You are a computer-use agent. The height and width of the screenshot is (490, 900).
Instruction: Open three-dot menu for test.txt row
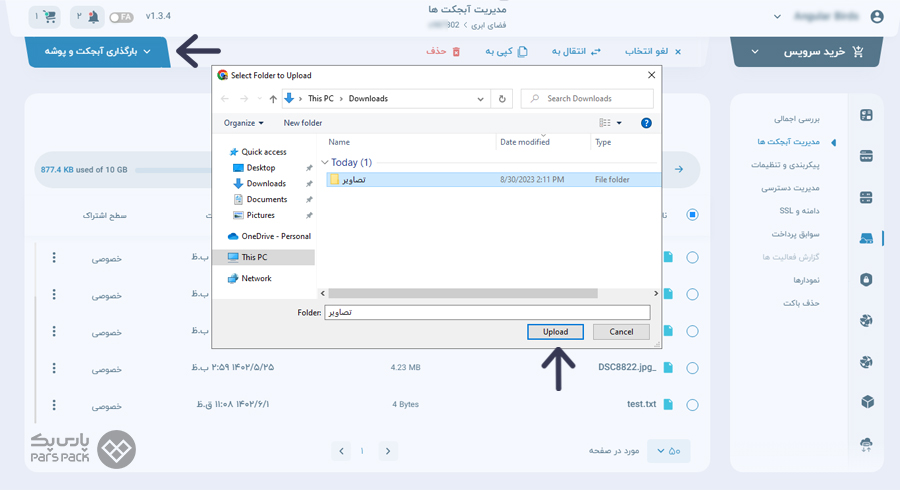coord(54,405)
